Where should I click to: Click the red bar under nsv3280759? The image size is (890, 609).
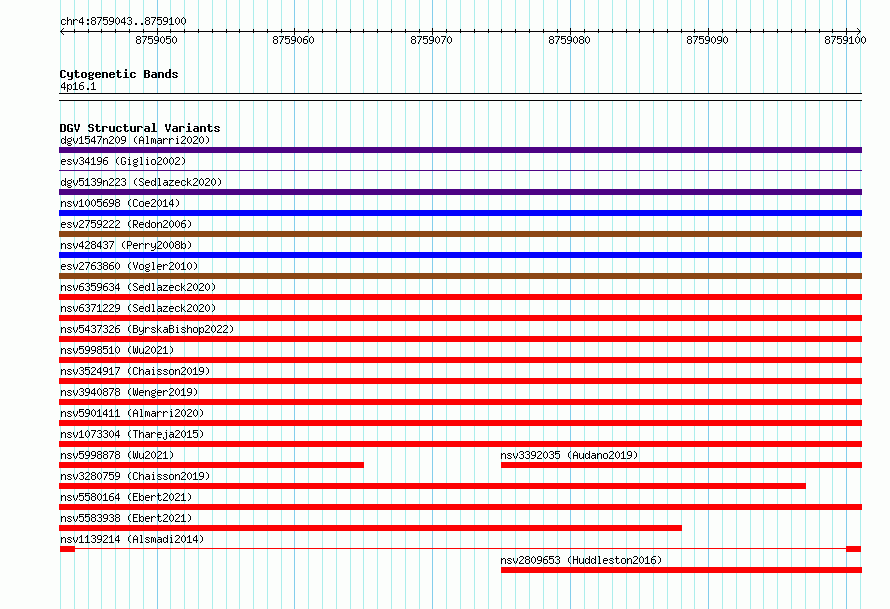coord(433,486)
